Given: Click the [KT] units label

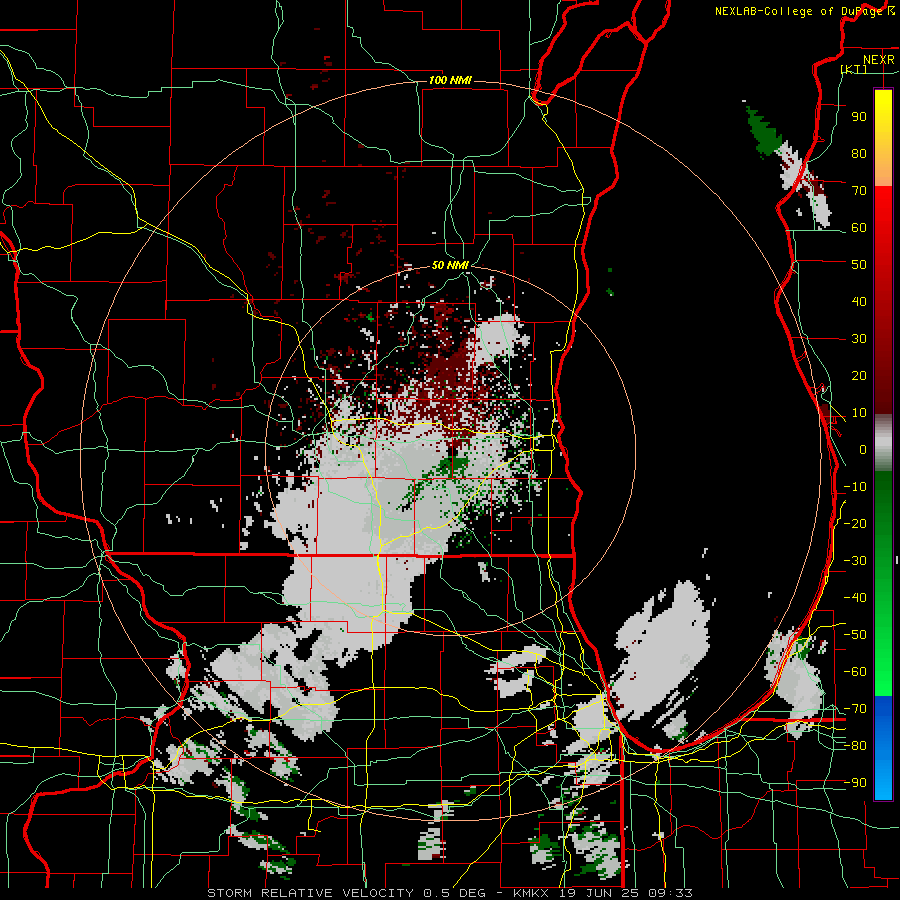Looking at the screenshot, I should pyautogui.click(x=854, y=69).
